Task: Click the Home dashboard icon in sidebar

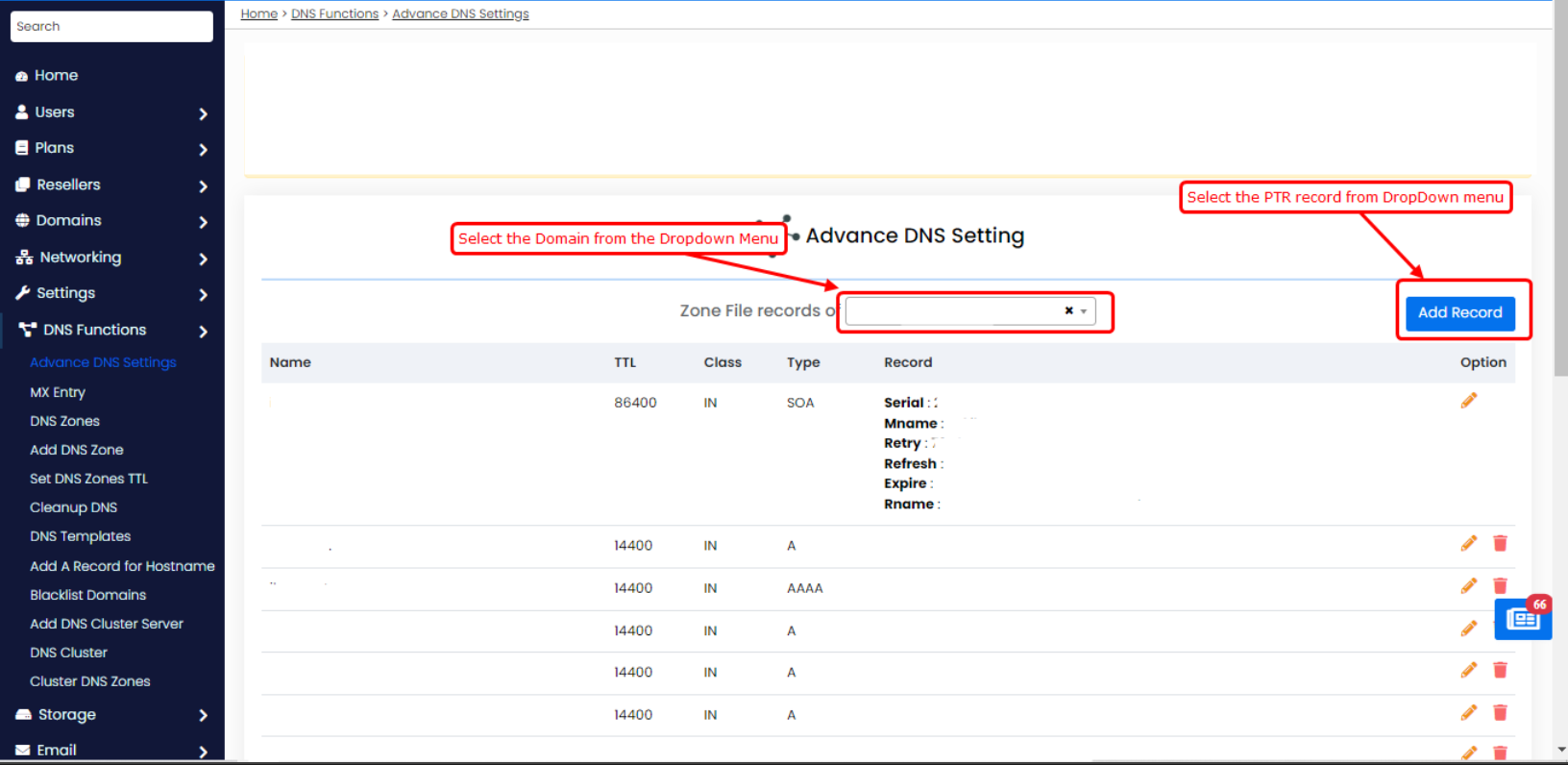Action: pyautogui.click(x=21, y=76)
